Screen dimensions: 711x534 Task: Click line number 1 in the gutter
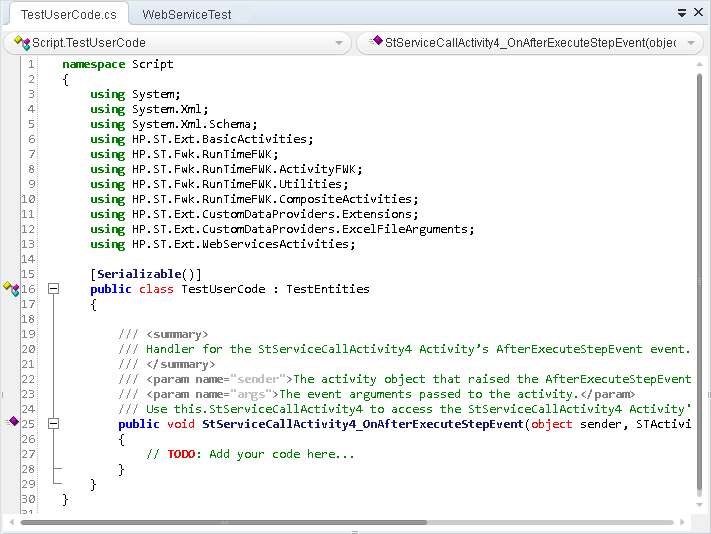point(31,64)
